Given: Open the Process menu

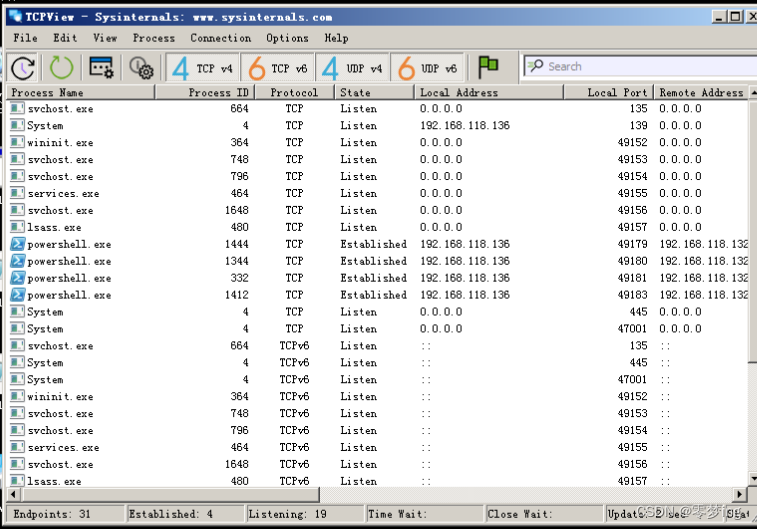Looking at the screenshot, I should 154,38.
